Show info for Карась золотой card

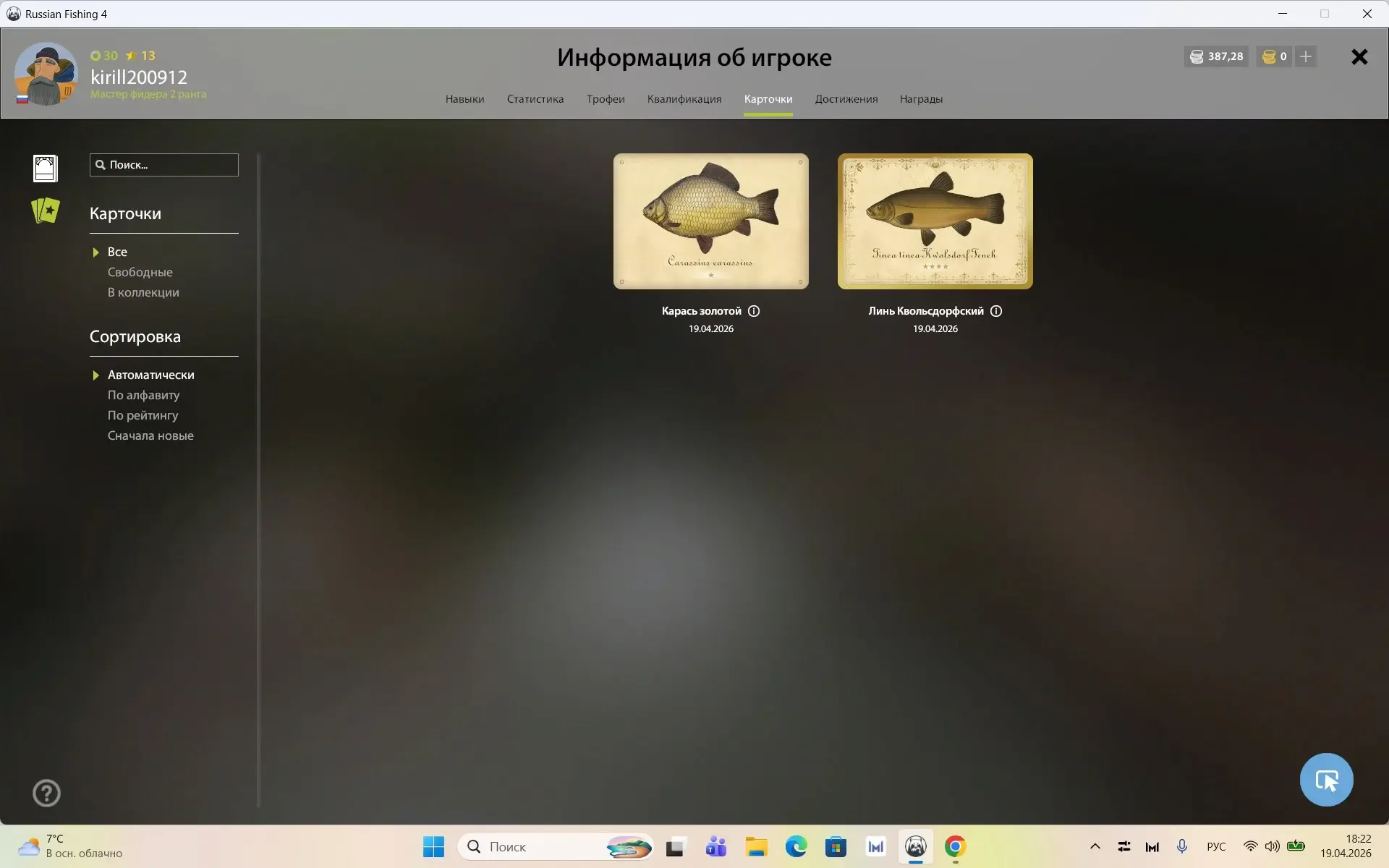point(754,311)
